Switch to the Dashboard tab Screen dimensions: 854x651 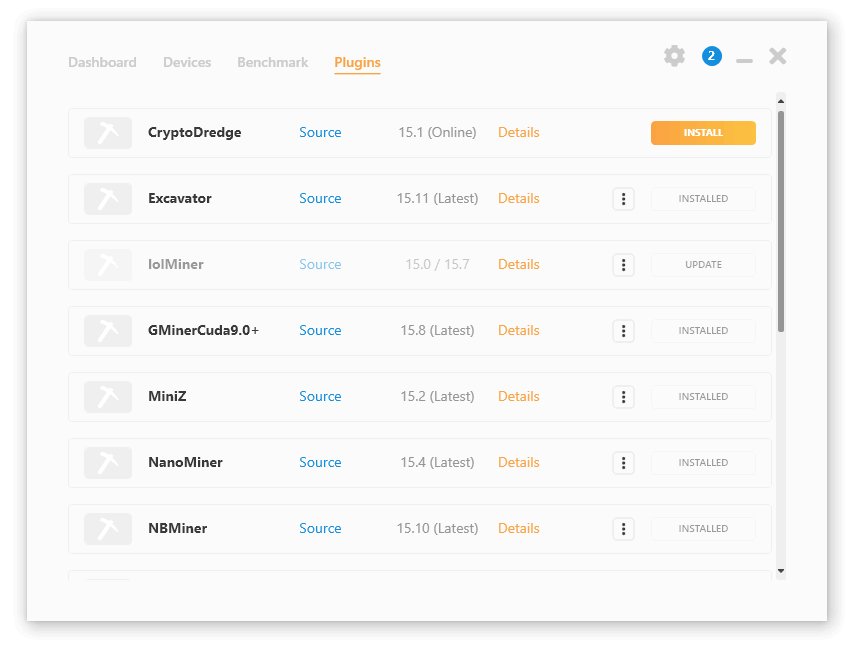[102, 62]
